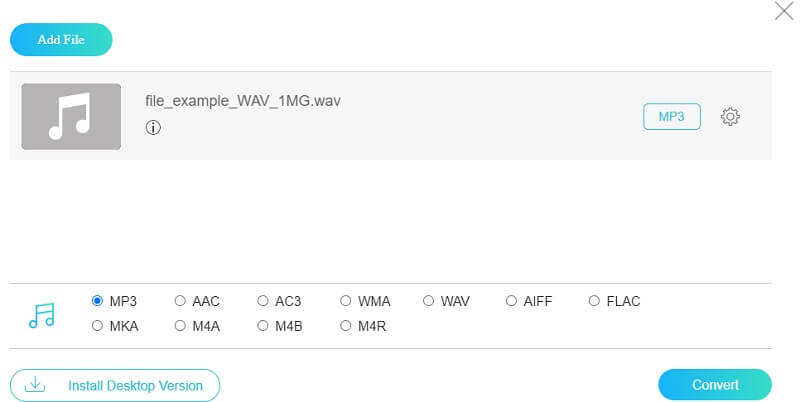Click the file_example_WAV_1MG audio thumbnail
This screenshot has height=402, width=800.
(71, 117)
